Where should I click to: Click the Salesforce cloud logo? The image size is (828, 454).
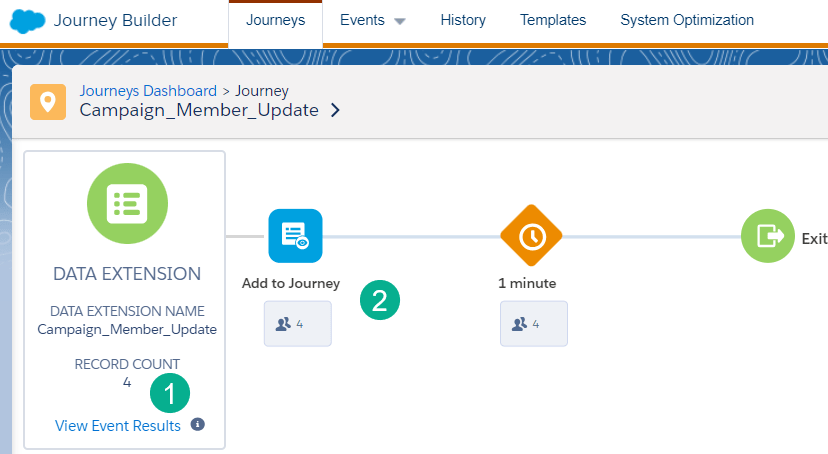(27, 21)
